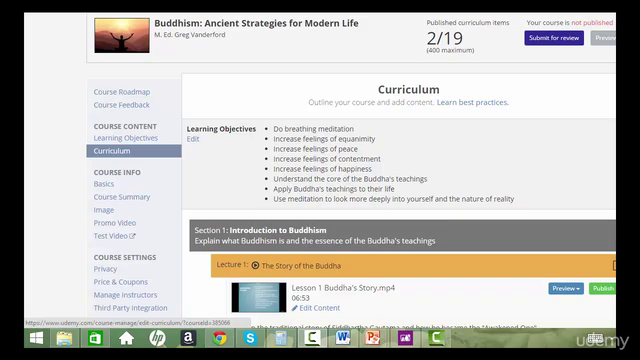Click Section 1 Introduction to Buddhism header
The width and height of the screenshot is (640, 360).
[402, 236]
